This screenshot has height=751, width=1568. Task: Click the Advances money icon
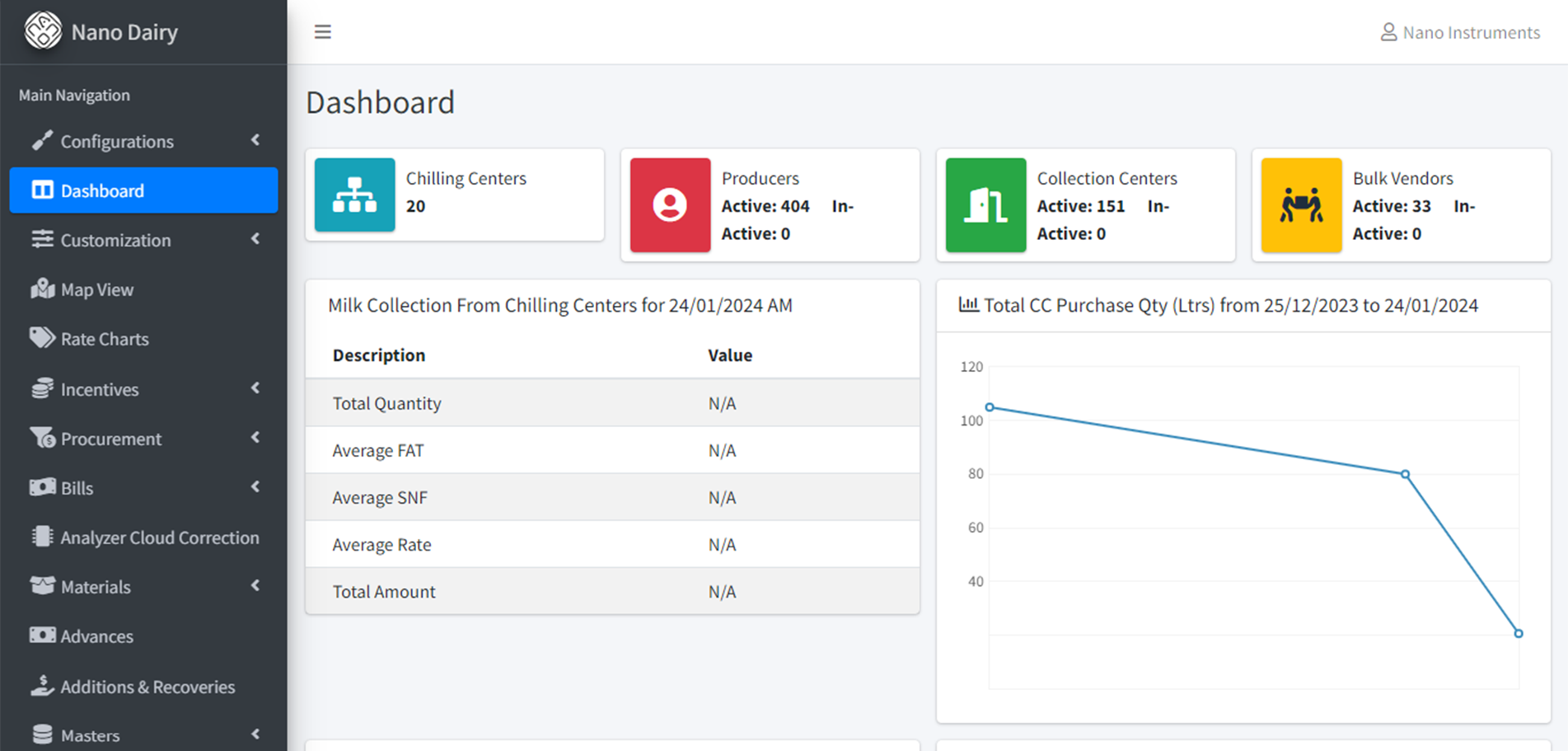(x=42, y=636)
